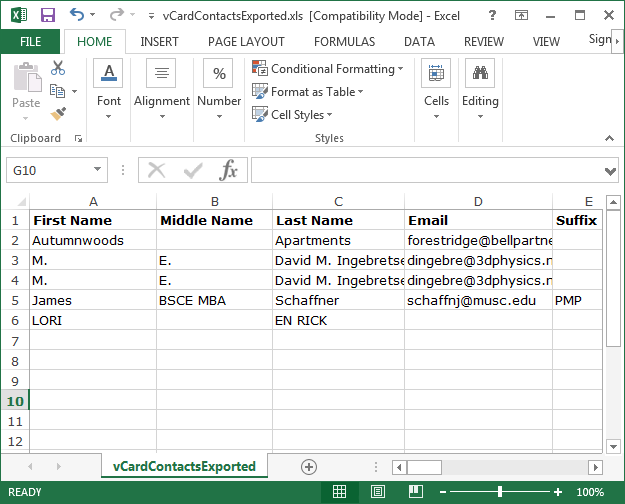The height and width of the screenshot is (504, 625).
Task: Click the Schaffner last name cell
Action: coord(338,300)
